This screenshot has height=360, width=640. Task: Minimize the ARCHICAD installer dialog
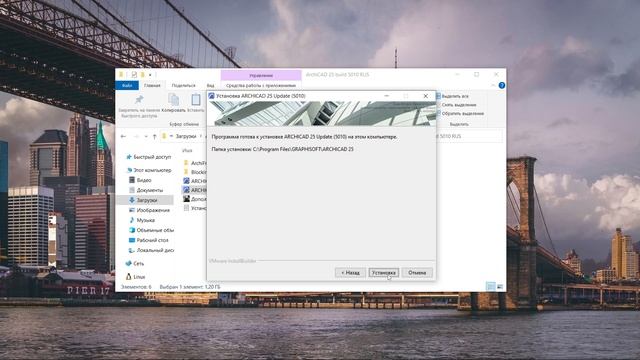click(387, 96)
